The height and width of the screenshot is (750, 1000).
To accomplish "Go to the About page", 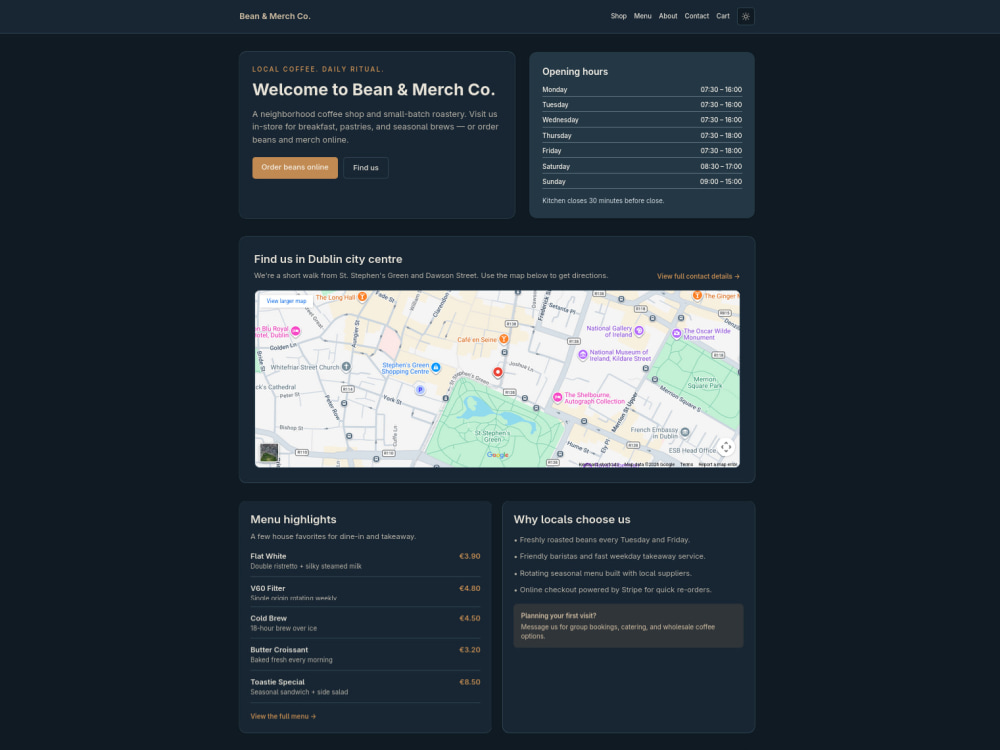I will [668, 17].
